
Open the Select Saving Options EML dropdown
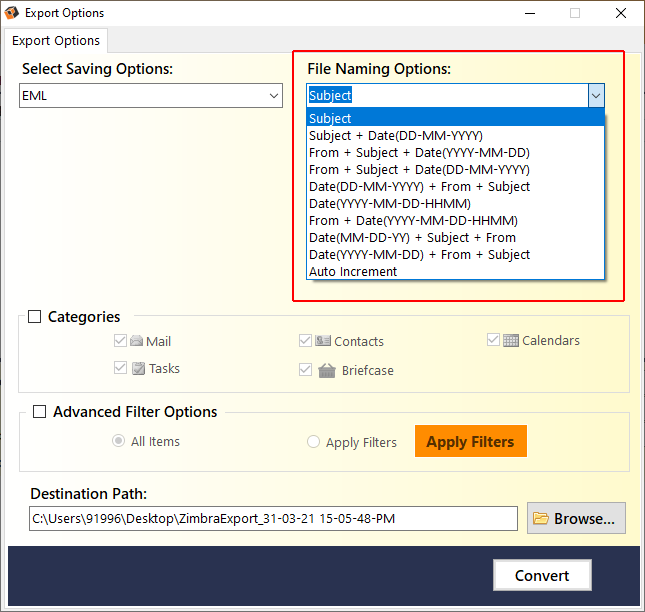pos(151,96)
